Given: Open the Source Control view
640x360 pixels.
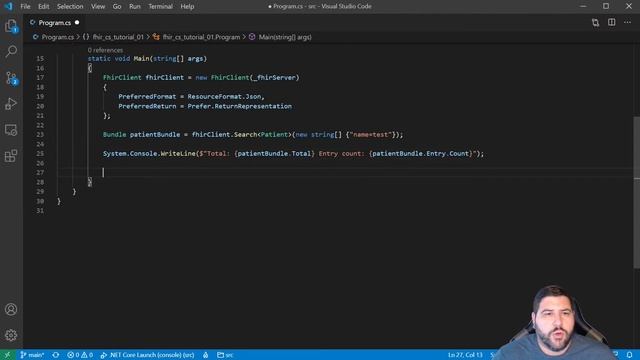Looking at the screenshot, I should pos(11,78).
